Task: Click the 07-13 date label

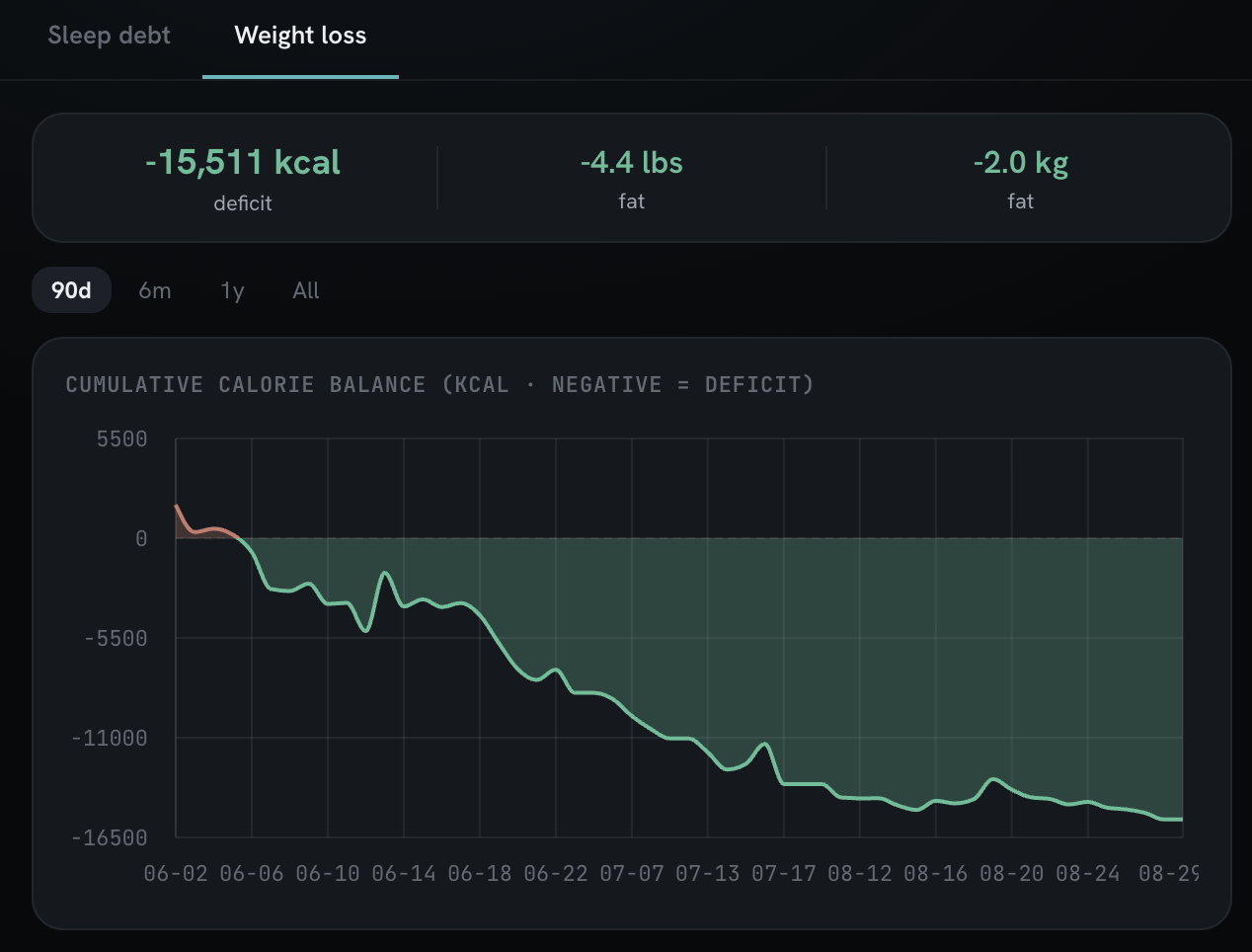Action: [708, 874]
